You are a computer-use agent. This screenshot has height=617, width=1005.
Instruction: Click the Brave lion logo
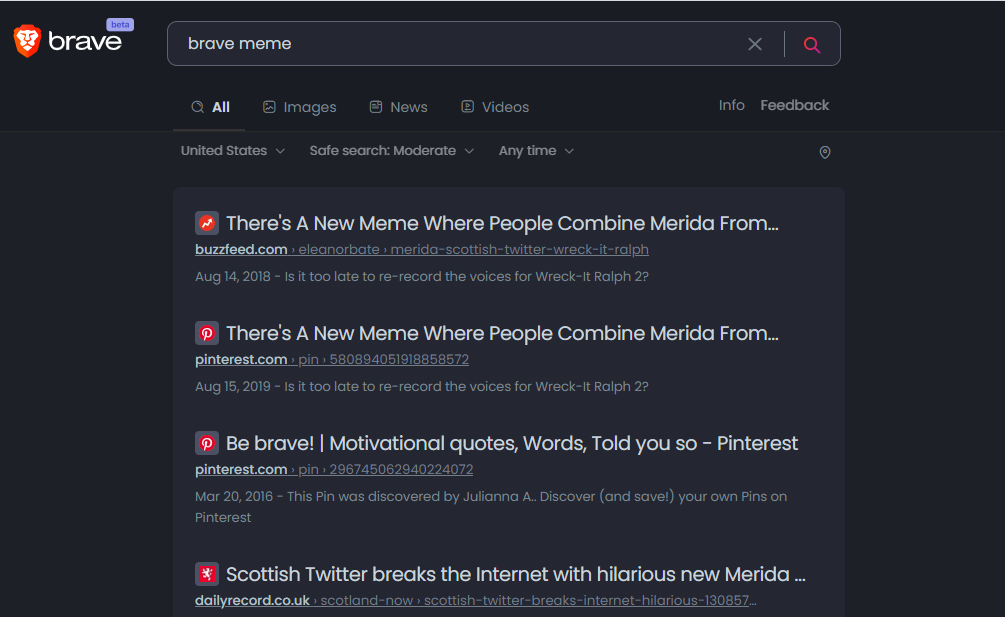click(27, 41)
